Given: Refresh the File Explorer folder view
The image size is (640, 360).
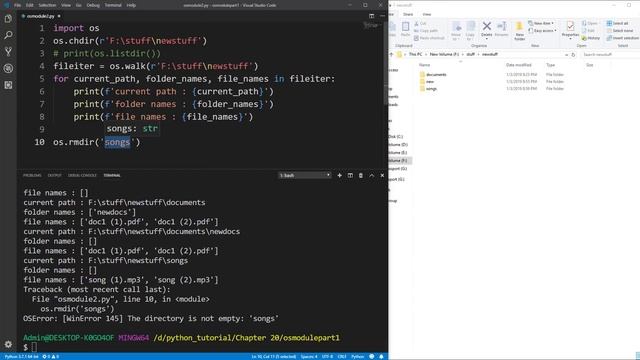Looking at the screenshot, I should pos(573,54).
